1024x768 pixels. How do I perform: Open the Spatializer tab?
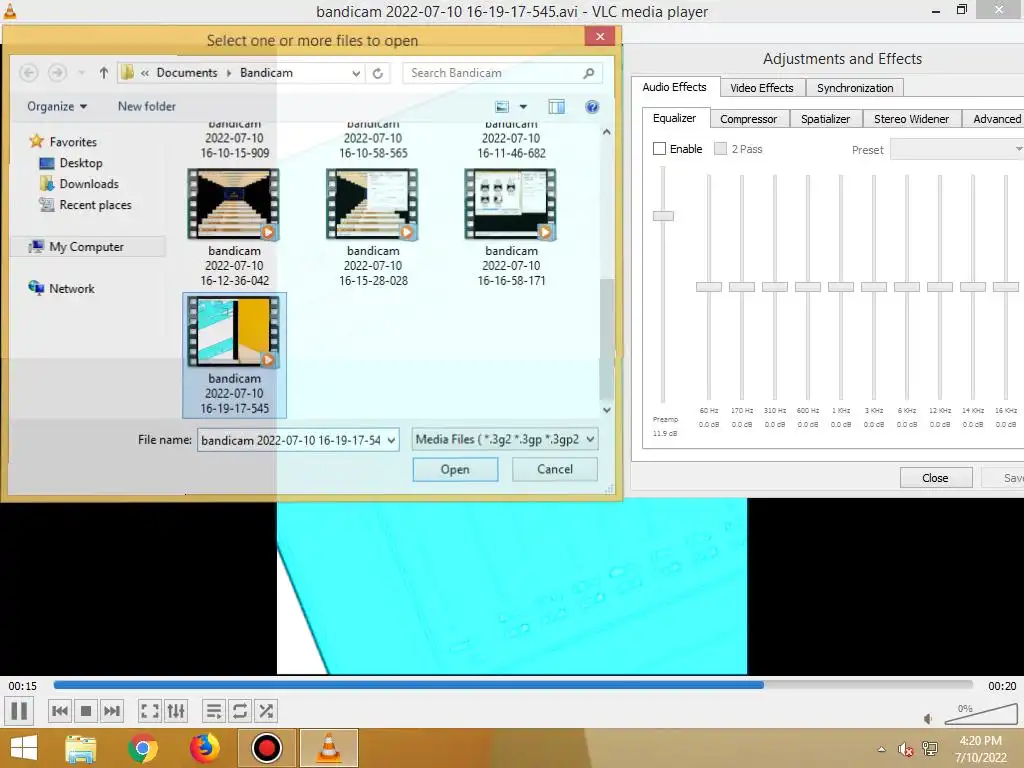(825, 119)
